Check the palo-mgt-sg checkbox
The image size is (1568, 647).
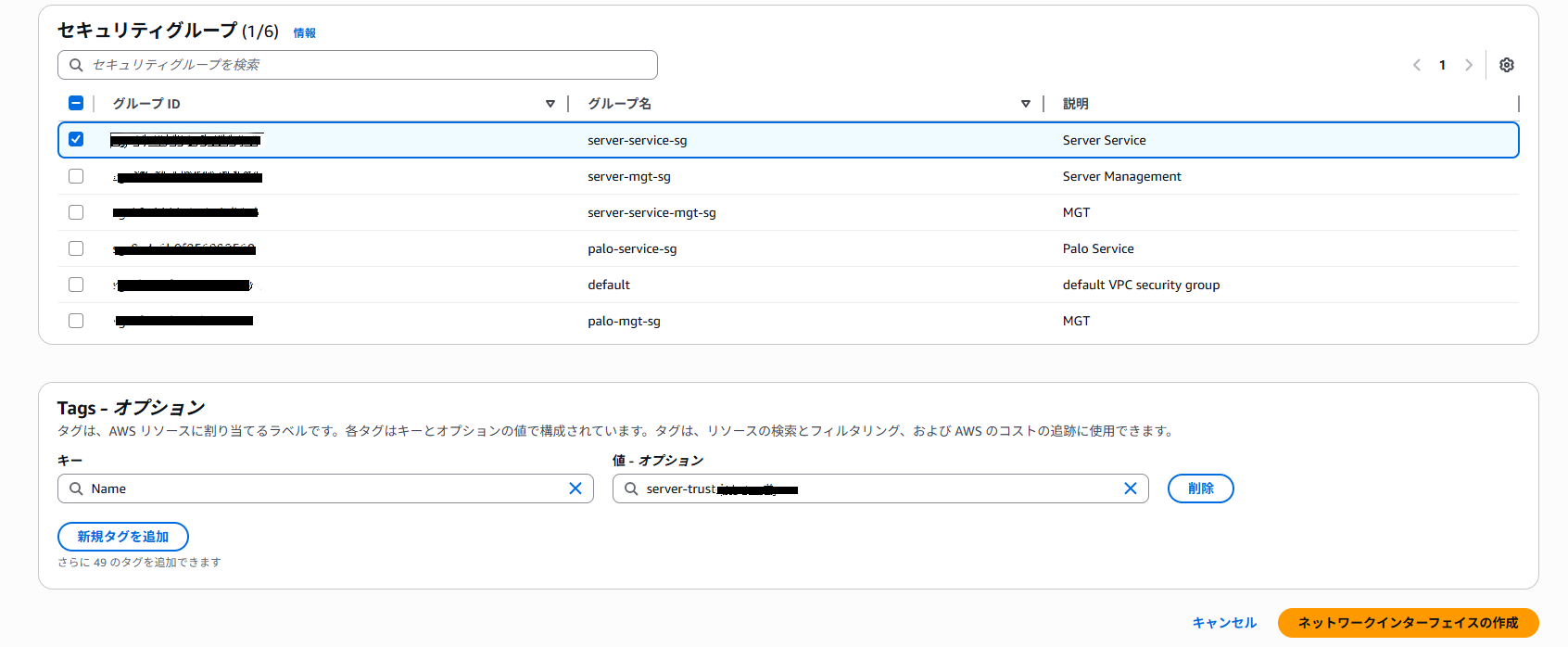(x=76, y=321)
